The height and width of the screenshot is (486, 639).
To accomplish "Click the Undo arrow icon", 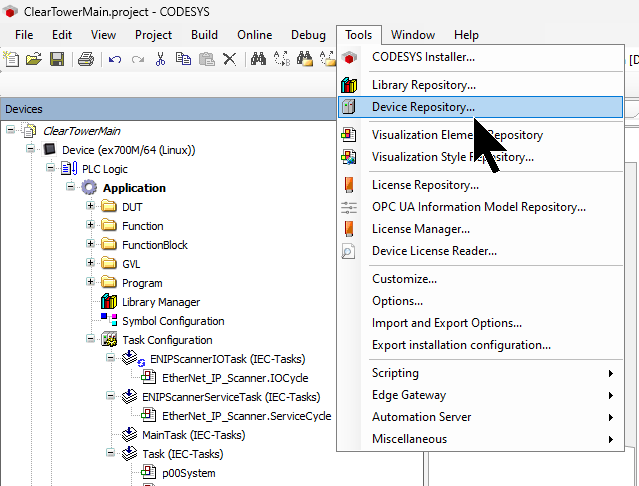I will 114,59.
